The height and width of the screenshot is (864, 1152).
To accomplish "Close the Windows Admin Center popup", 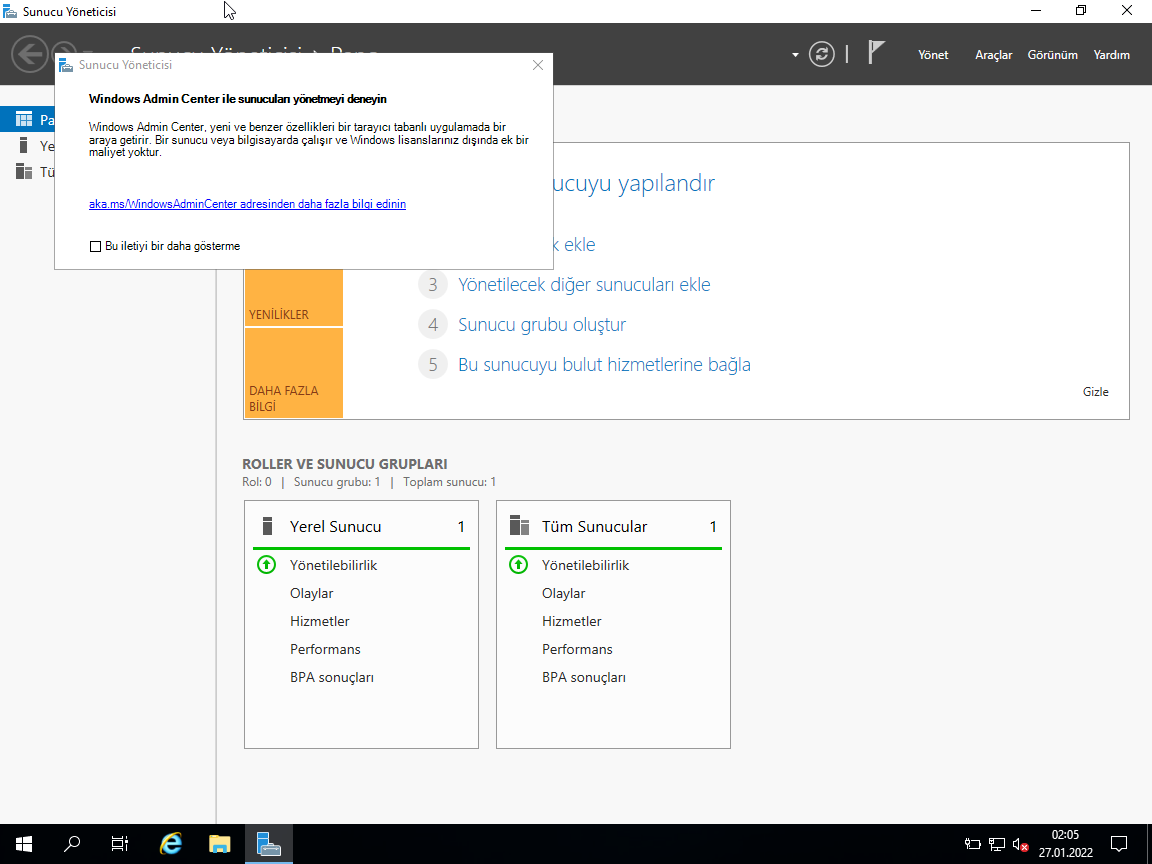I will pos(538,65).
